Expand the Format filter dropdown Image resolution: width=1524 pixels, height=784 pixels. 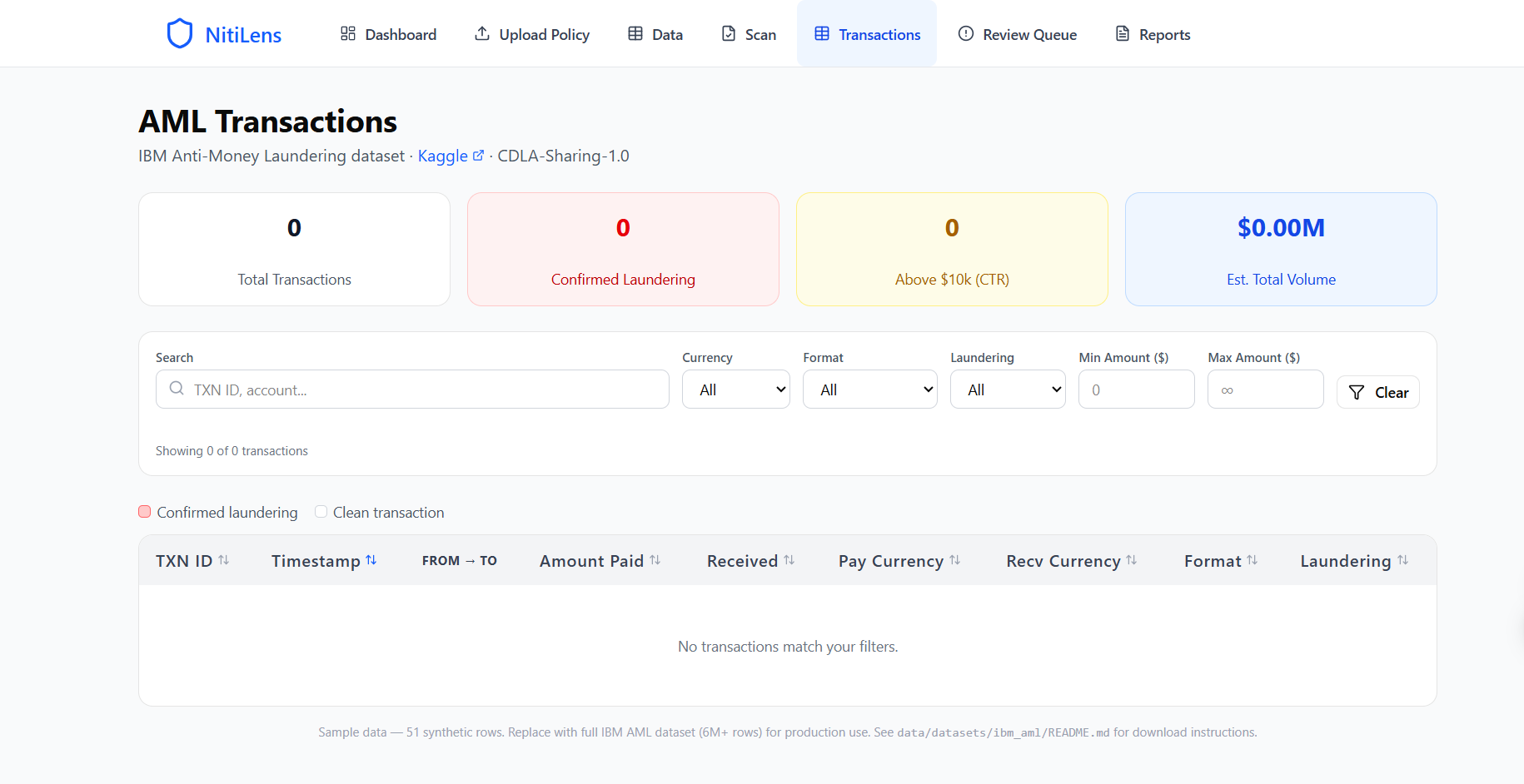(869, 390)
